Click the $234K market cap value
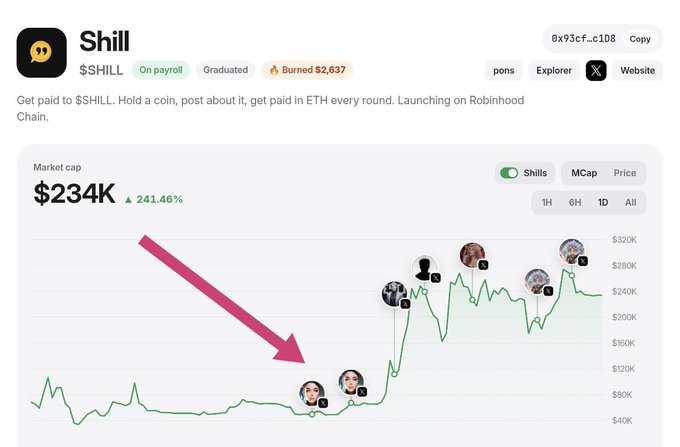This screenshot has width=680, height=447. point(75,193)
